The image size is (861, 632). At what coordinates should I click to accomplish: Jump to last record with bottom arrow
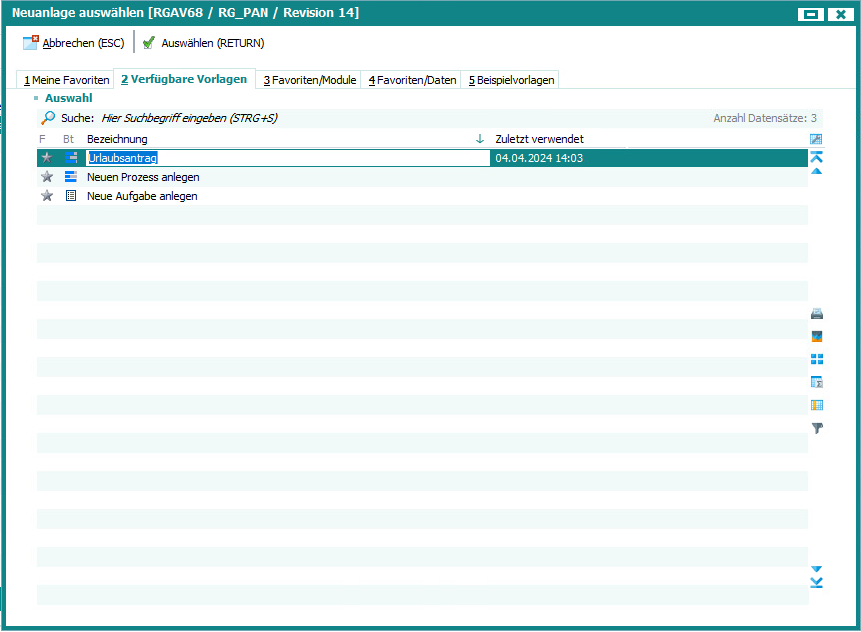click(x=817, y=583)
